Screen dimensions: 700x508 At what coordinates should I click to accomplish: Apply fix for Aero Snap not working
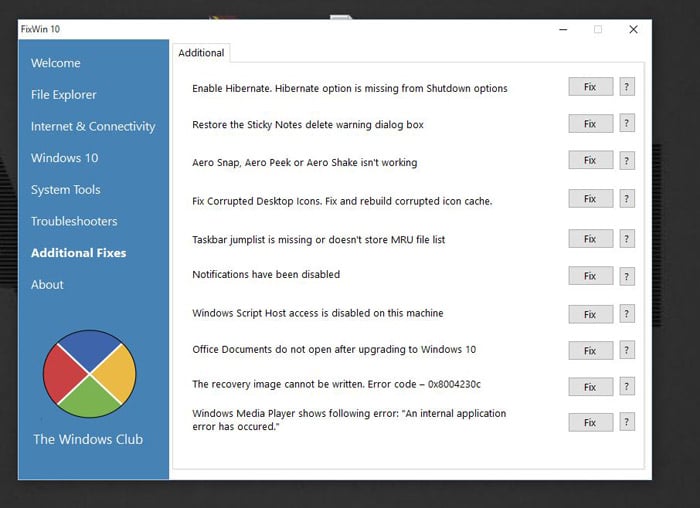[x=591, y=160]
